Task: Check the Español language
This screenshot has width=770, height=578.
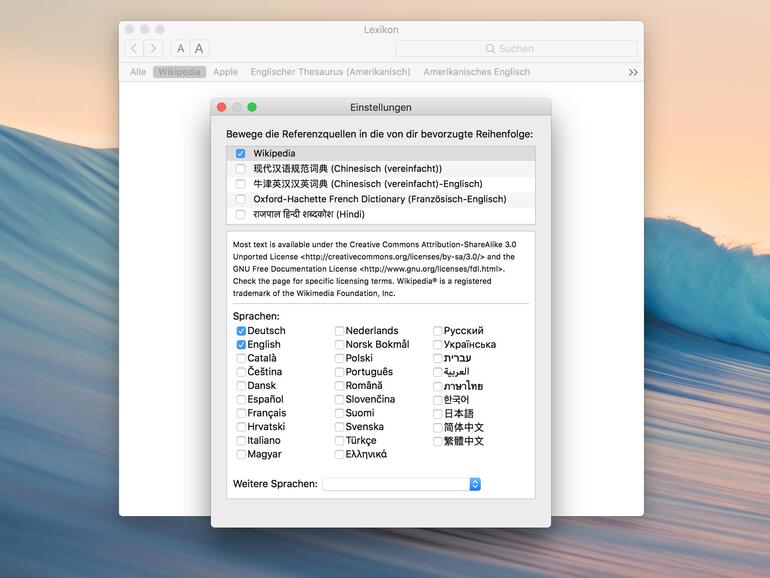Action: 241,399
